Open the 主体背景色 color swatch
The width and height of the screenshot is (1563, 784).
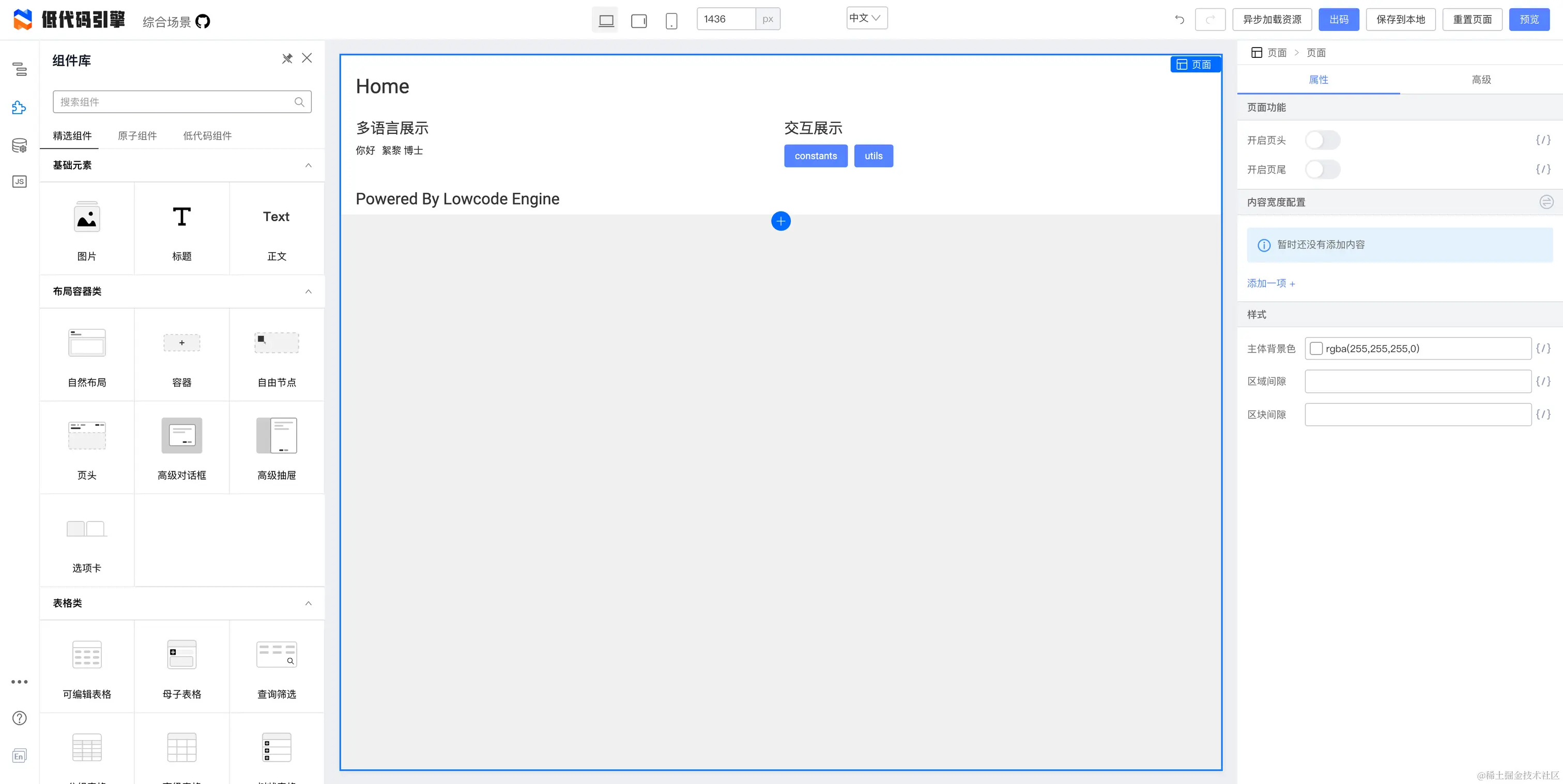tap(1316, 349)
